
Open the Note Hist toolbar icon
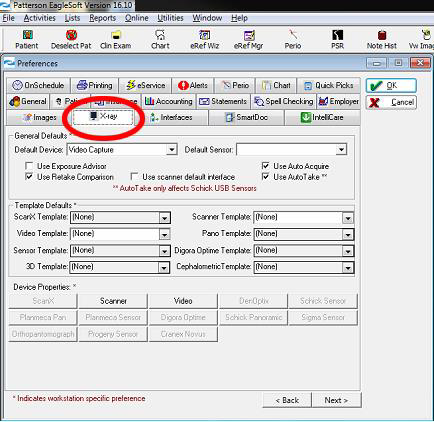click(x=382, y=40)
